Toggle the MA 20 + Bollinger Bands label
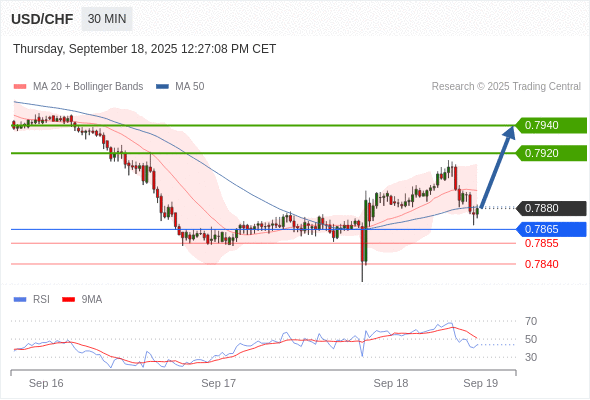 pyautogui.click(x=88, y=87)
